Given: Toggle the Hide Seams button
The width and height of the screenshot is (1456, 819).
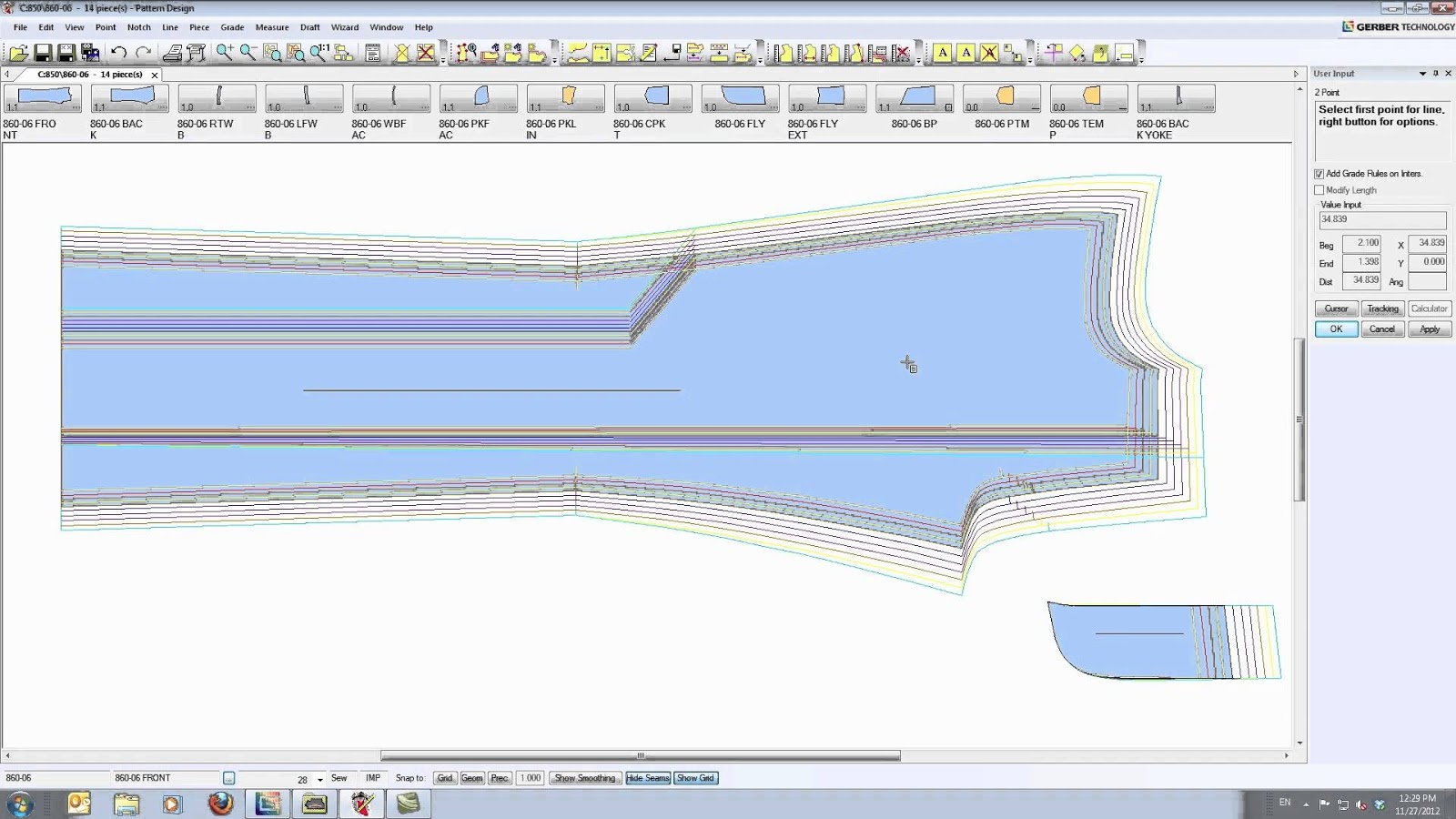Looking at the screenshot, I should click(x=648, y=778).
